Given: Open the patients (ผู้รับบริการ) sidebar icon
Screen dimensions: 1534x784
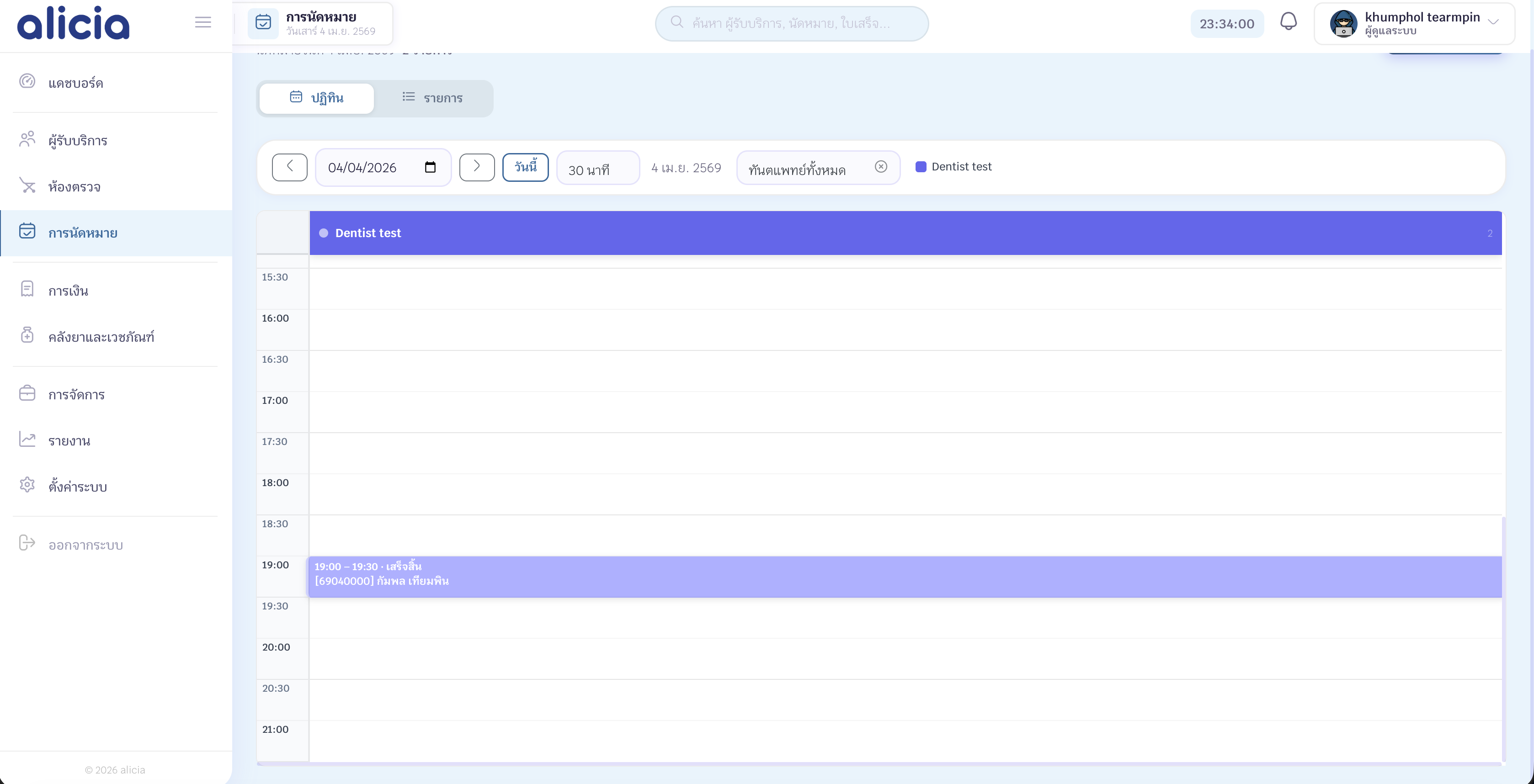Looking at the screenshot, I should click(x=27, y=139).
